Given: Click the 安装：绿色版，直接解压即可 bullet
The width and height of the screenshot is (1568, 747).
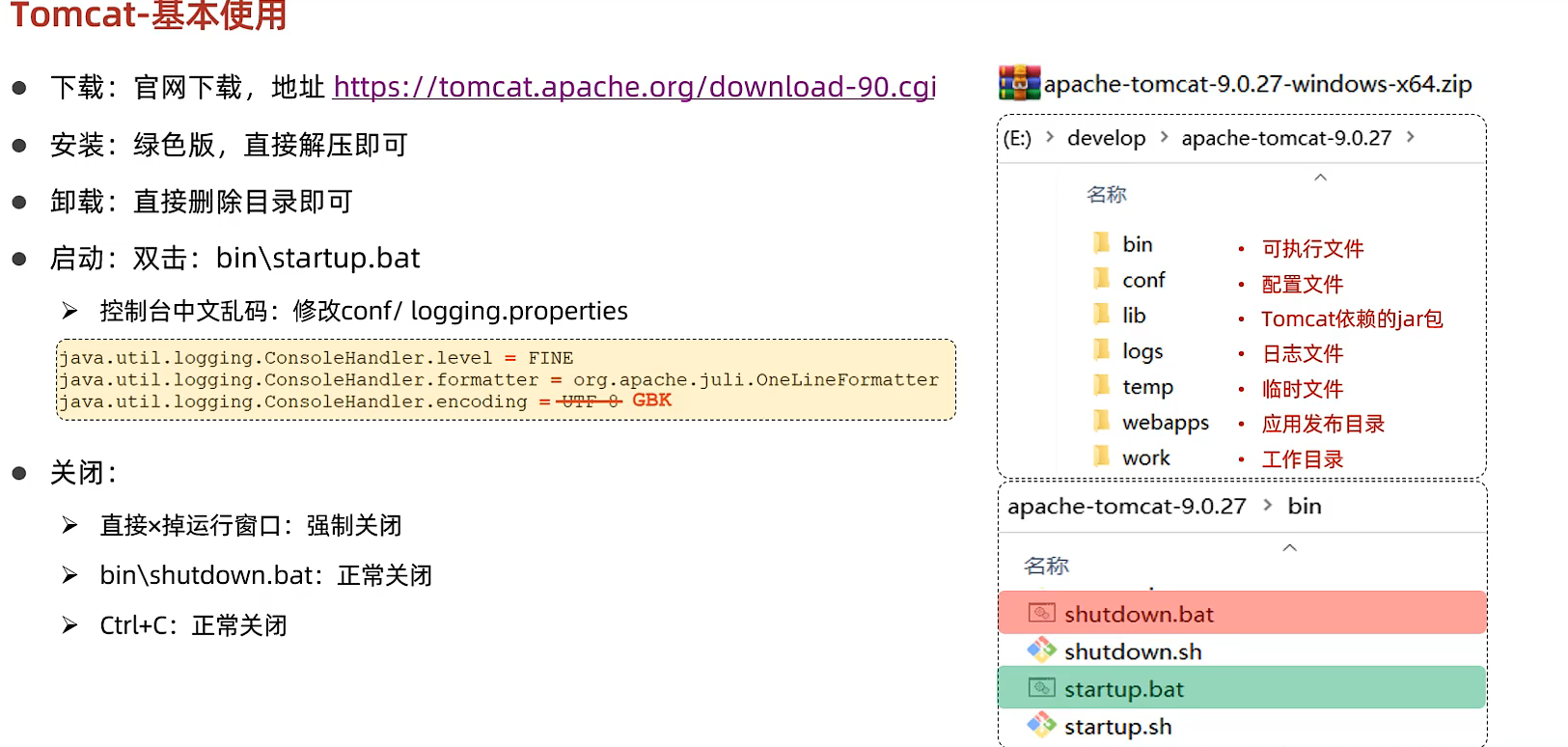Looking at the screenshot, I should (230, 145).
